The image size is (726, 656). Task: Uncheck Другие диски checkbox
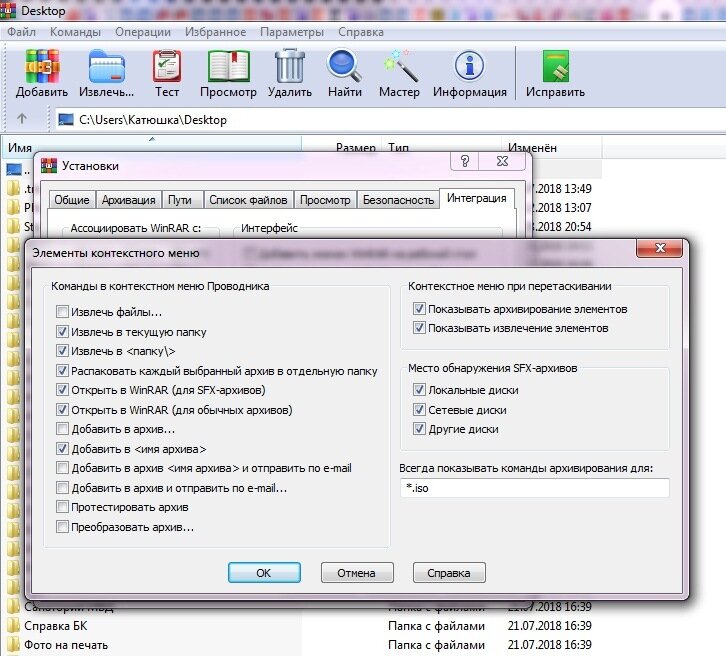point(419,429)
